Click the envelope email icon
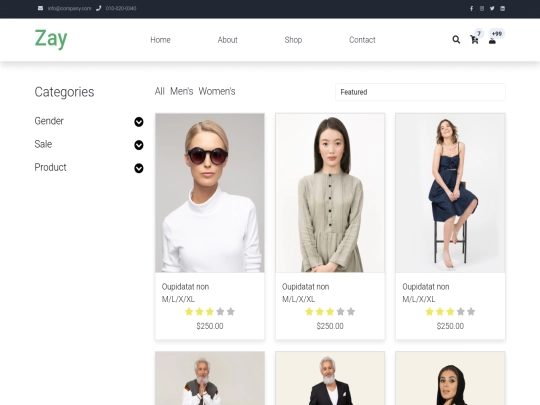540x405 pixels. [40, 8]
